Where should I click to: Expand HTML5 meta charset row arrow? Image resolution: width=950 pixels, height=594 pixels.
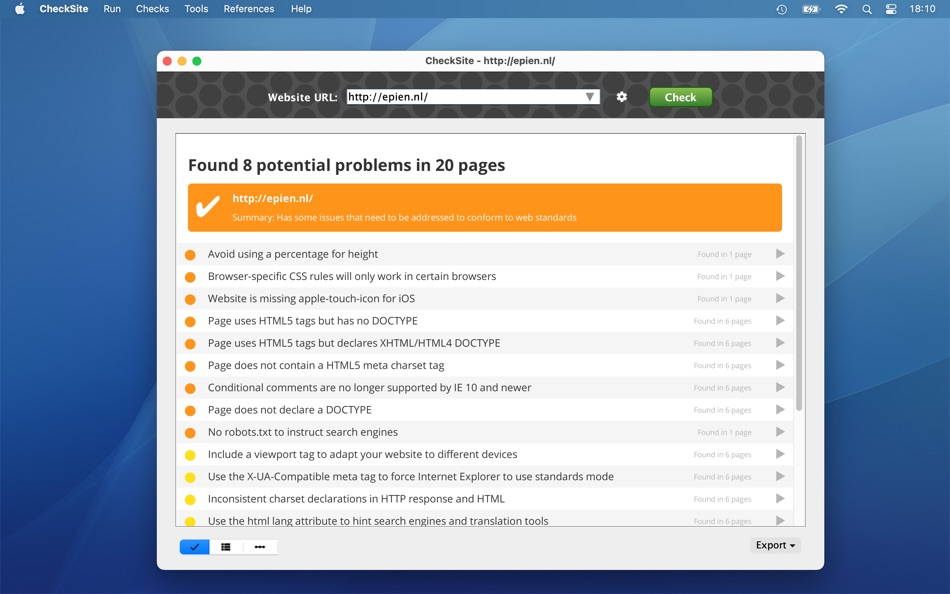780,365
